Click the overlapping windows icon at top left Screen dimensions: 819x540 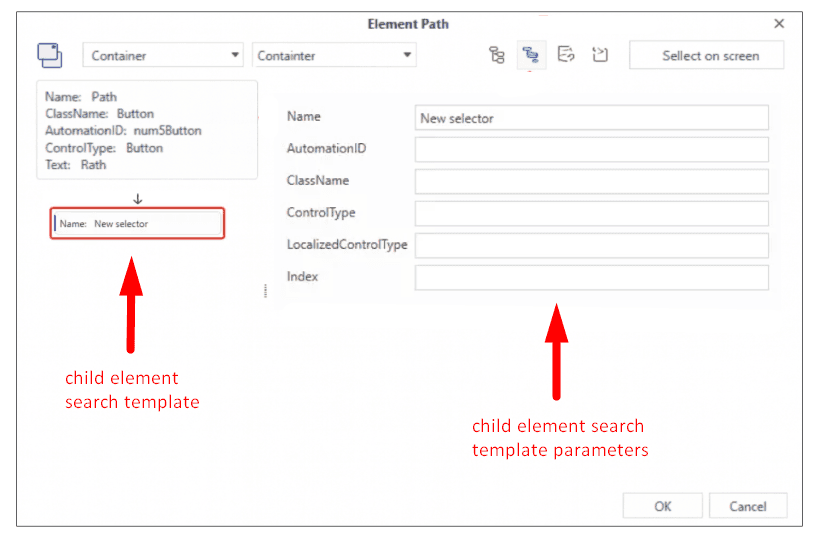coord(50,55)
